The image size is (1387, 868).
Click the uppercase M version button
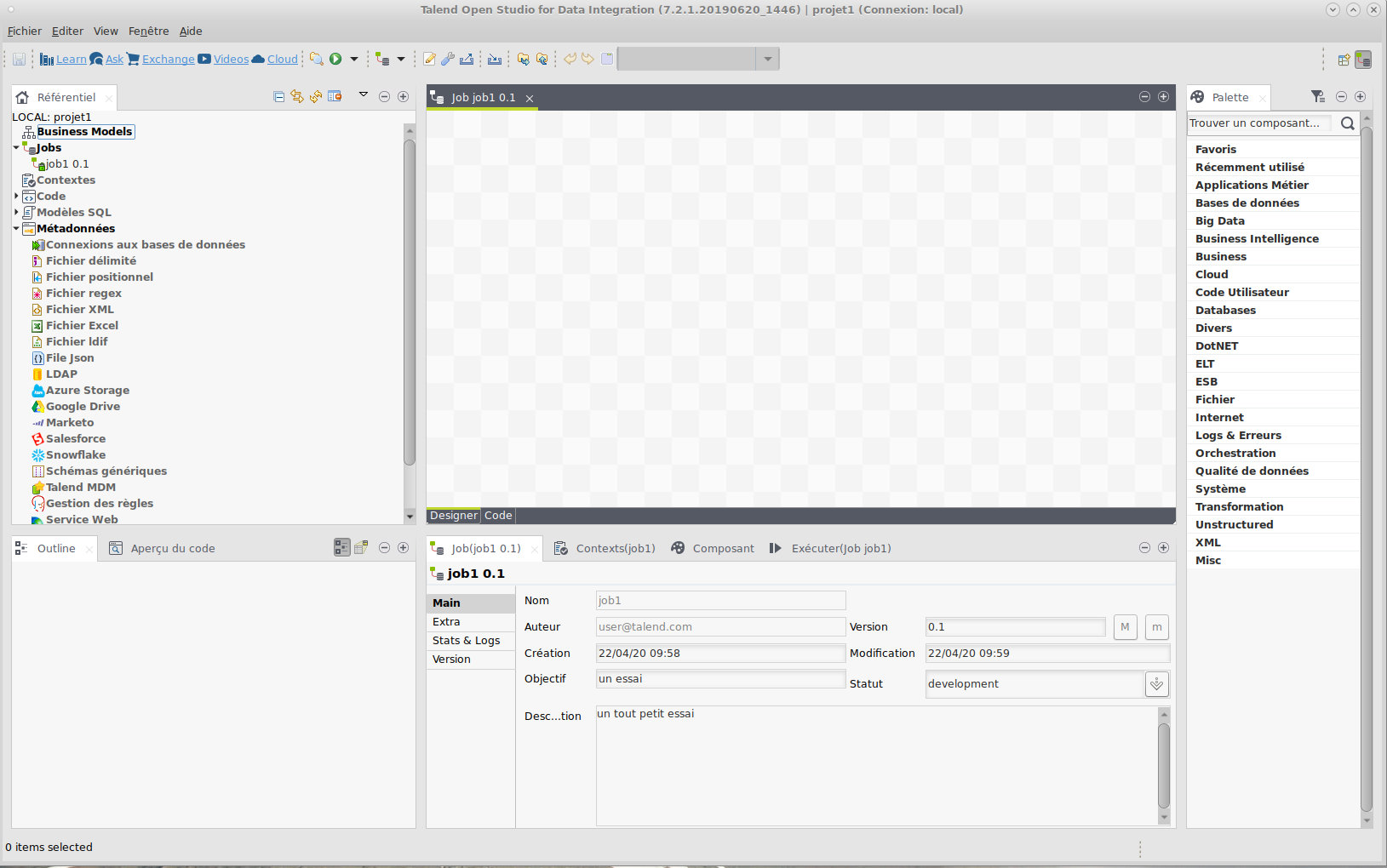coord(1125,627)
